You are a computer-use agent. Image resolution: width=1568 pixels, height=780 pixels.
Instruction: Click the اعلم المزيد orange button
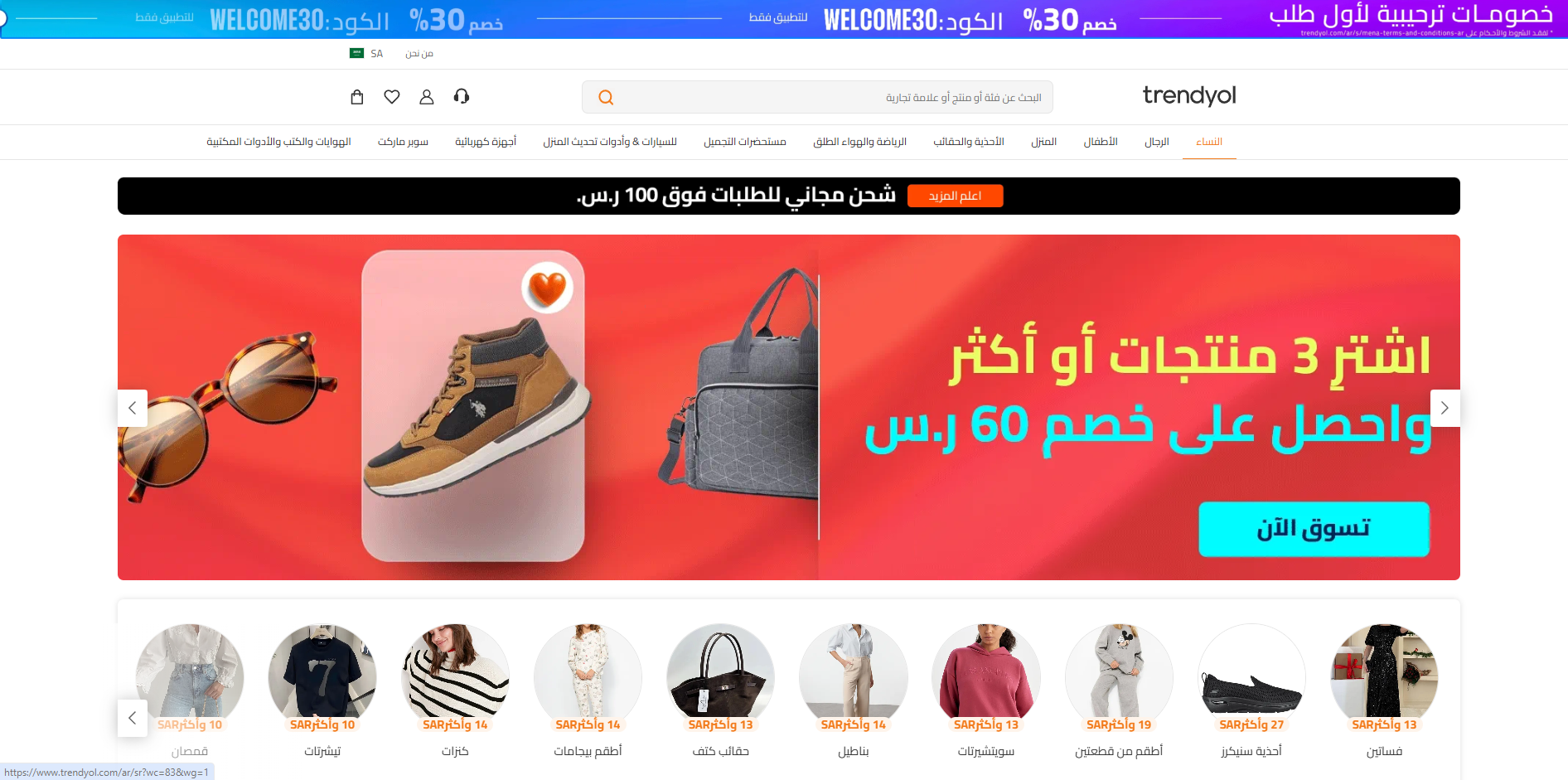(x=955, y=196)
